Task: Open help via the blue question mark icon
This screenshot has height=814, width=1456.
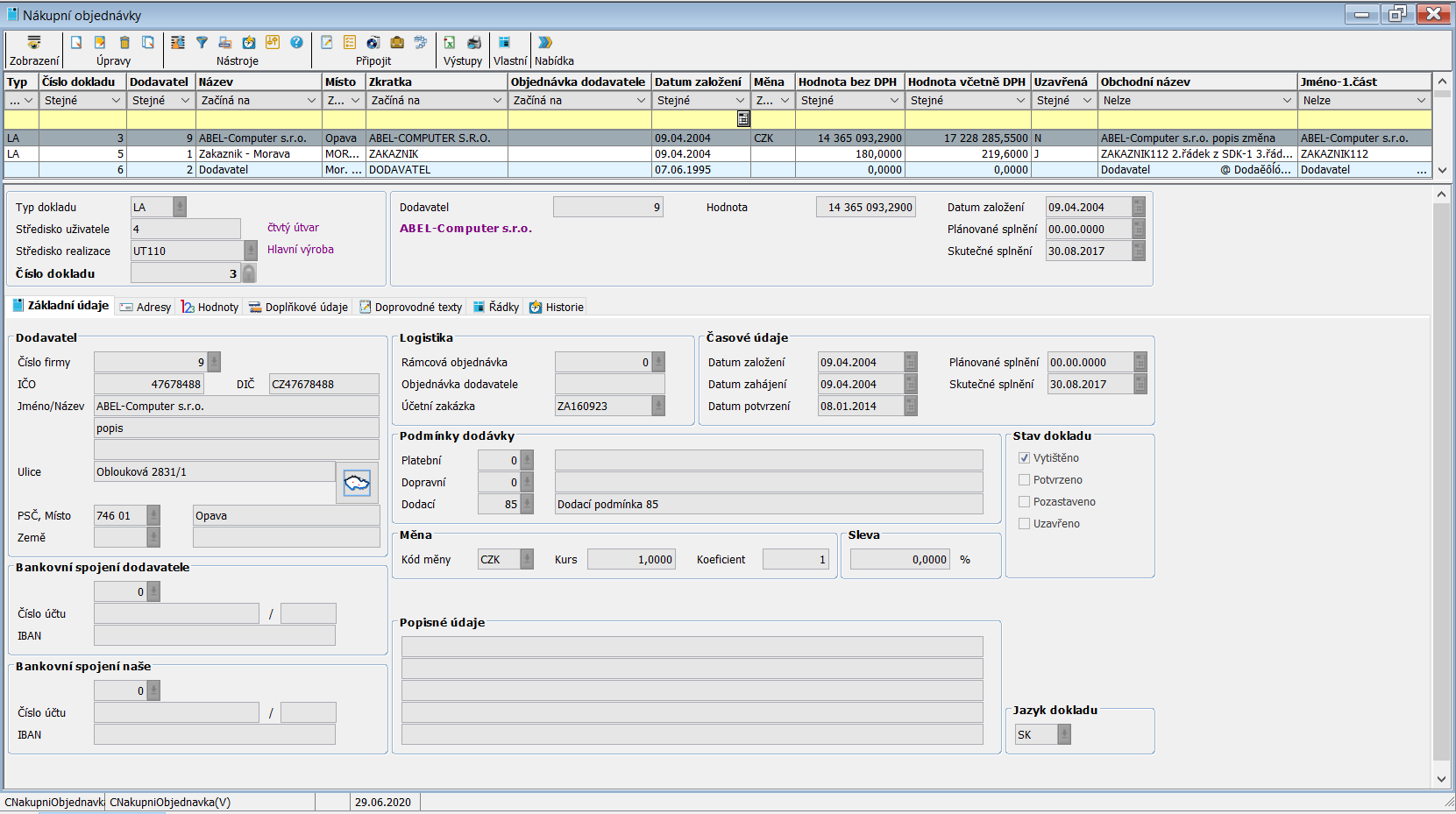Action: point(296,42)
